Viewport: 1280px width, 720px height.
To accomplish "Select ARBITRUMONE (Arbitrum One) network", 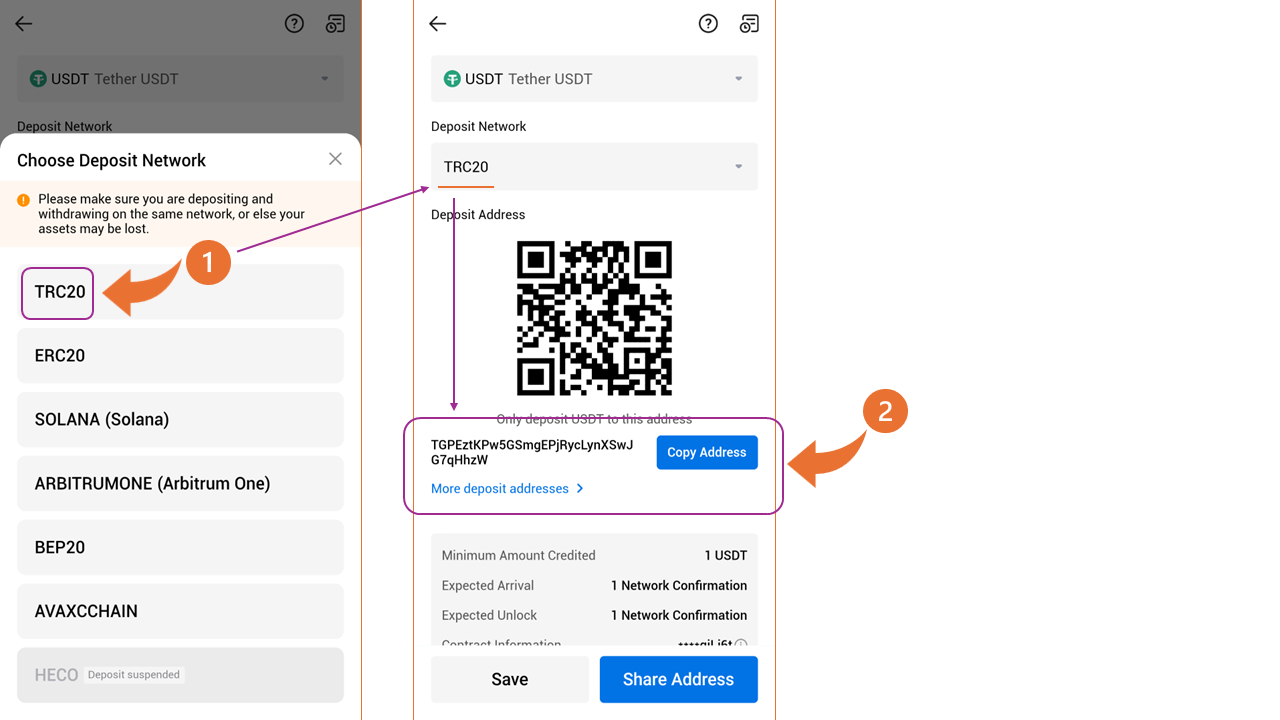I will [x=180, y=484].
